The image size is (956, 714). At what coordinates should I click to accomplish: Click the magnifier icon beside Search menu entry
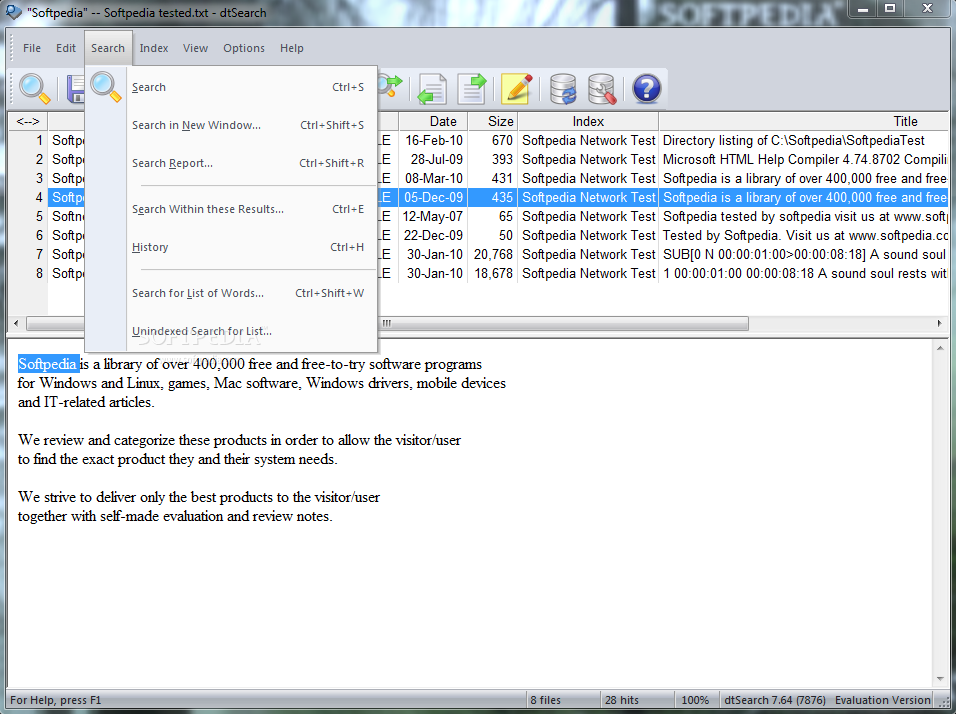106,87
